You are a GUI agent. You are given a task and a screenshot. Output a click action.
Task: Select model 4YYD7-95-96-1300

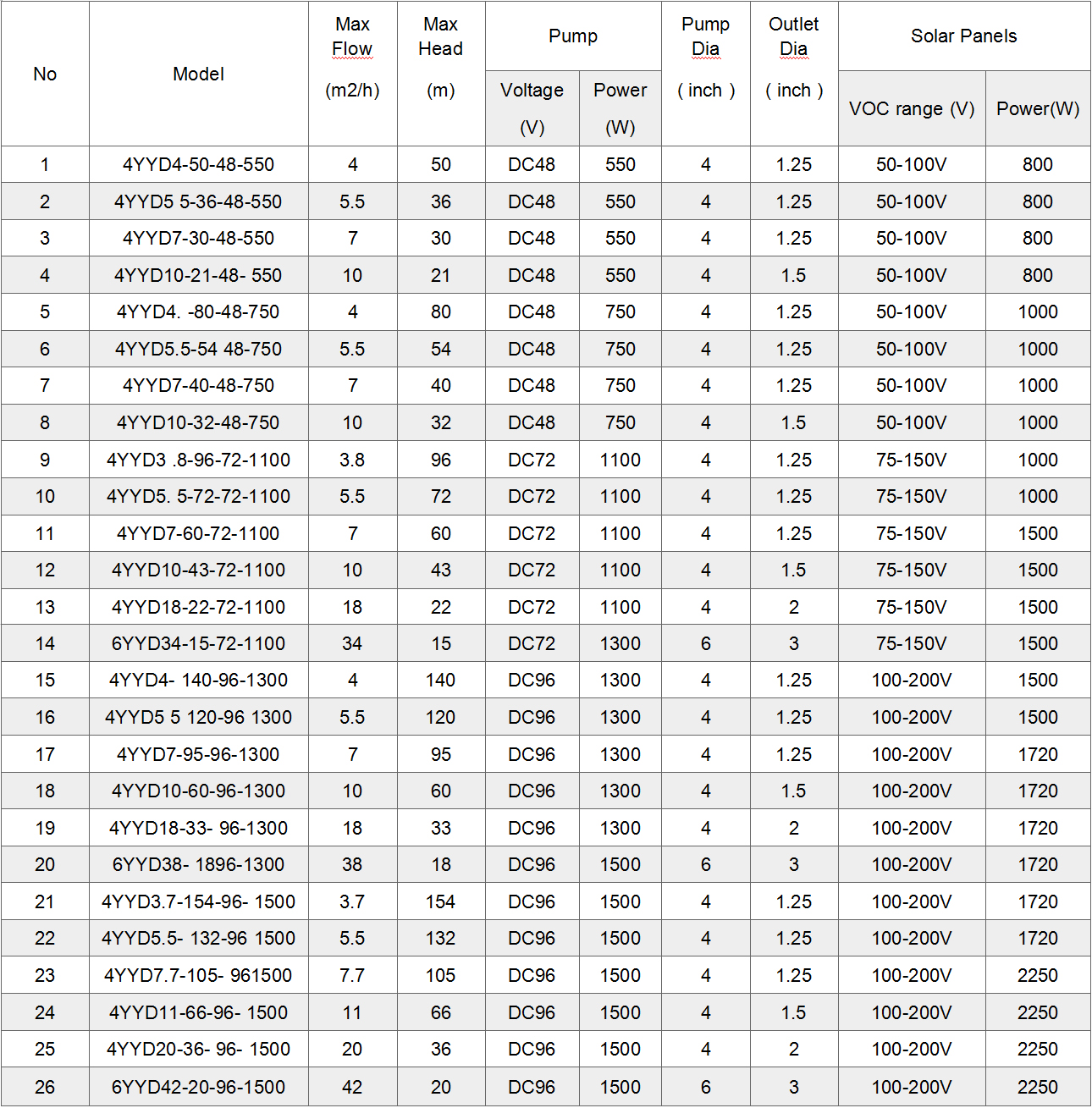point(198,754)
